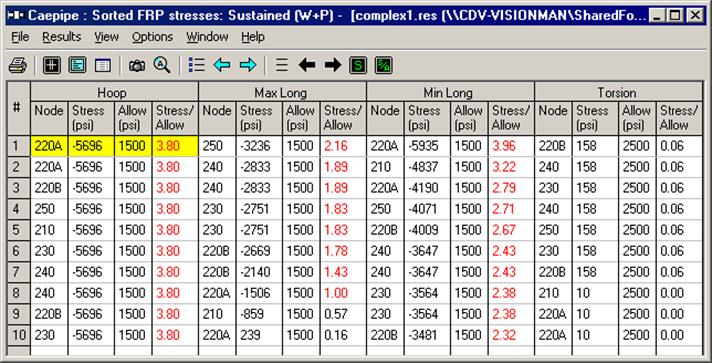Screen dimensions: 712x363
Task: Click the Torsion column group header
Action: (x=618, y=92)
